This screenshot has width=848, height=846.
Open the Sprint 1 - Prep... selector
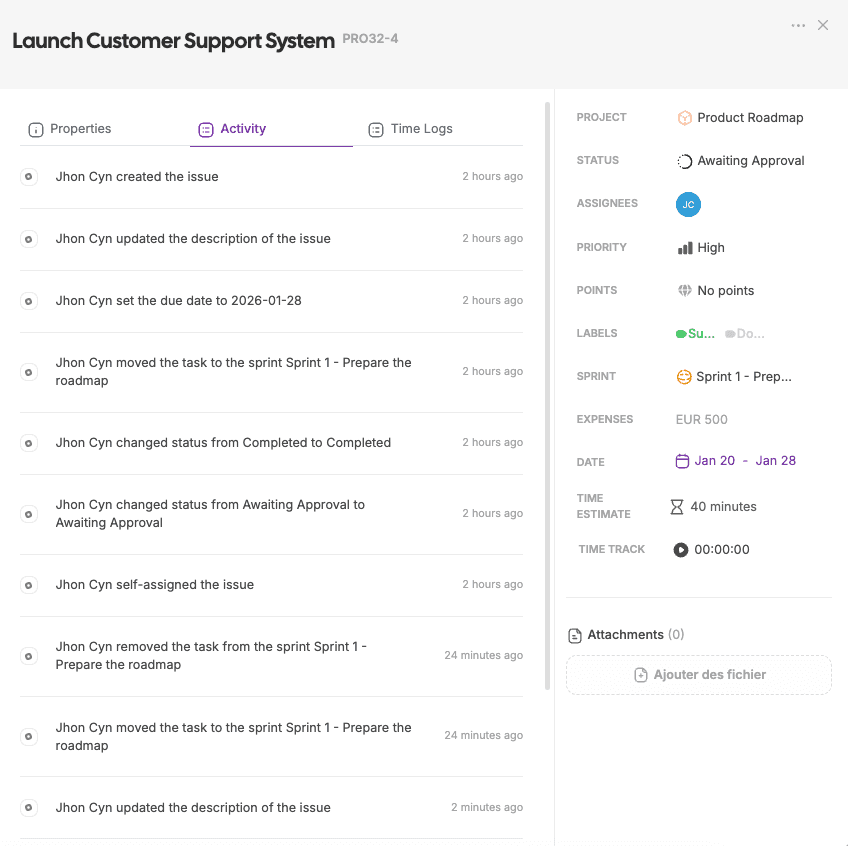coord(734,376)
